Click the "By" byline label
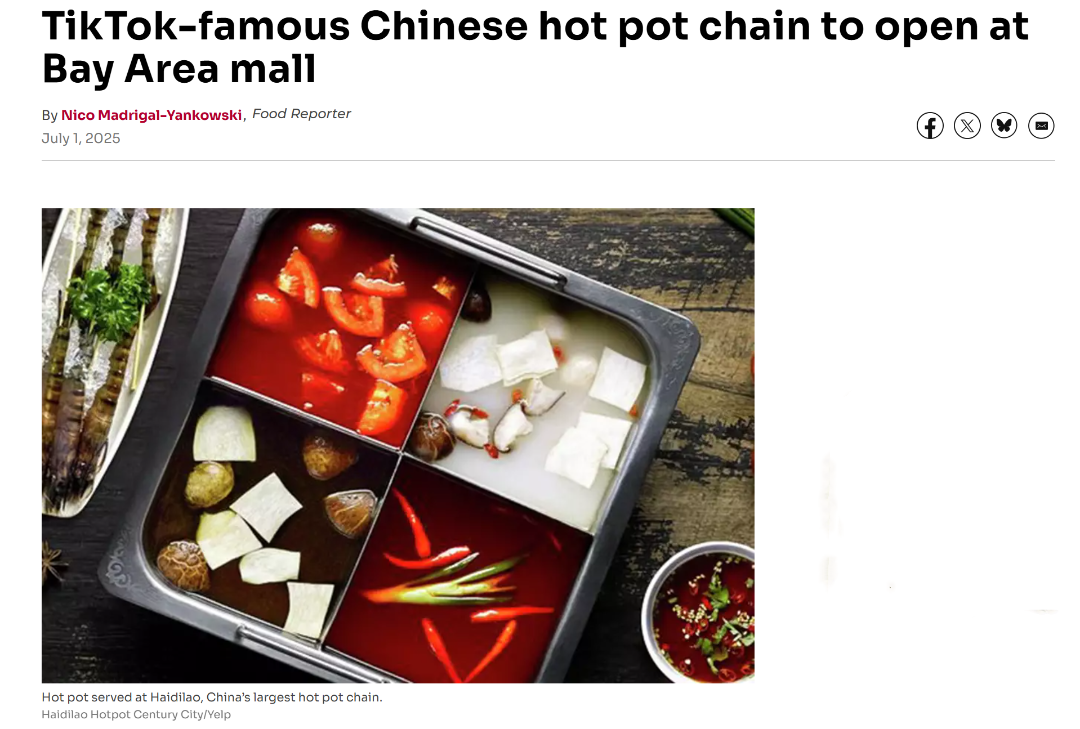The image size is (1080, 729). coord(50,115)
